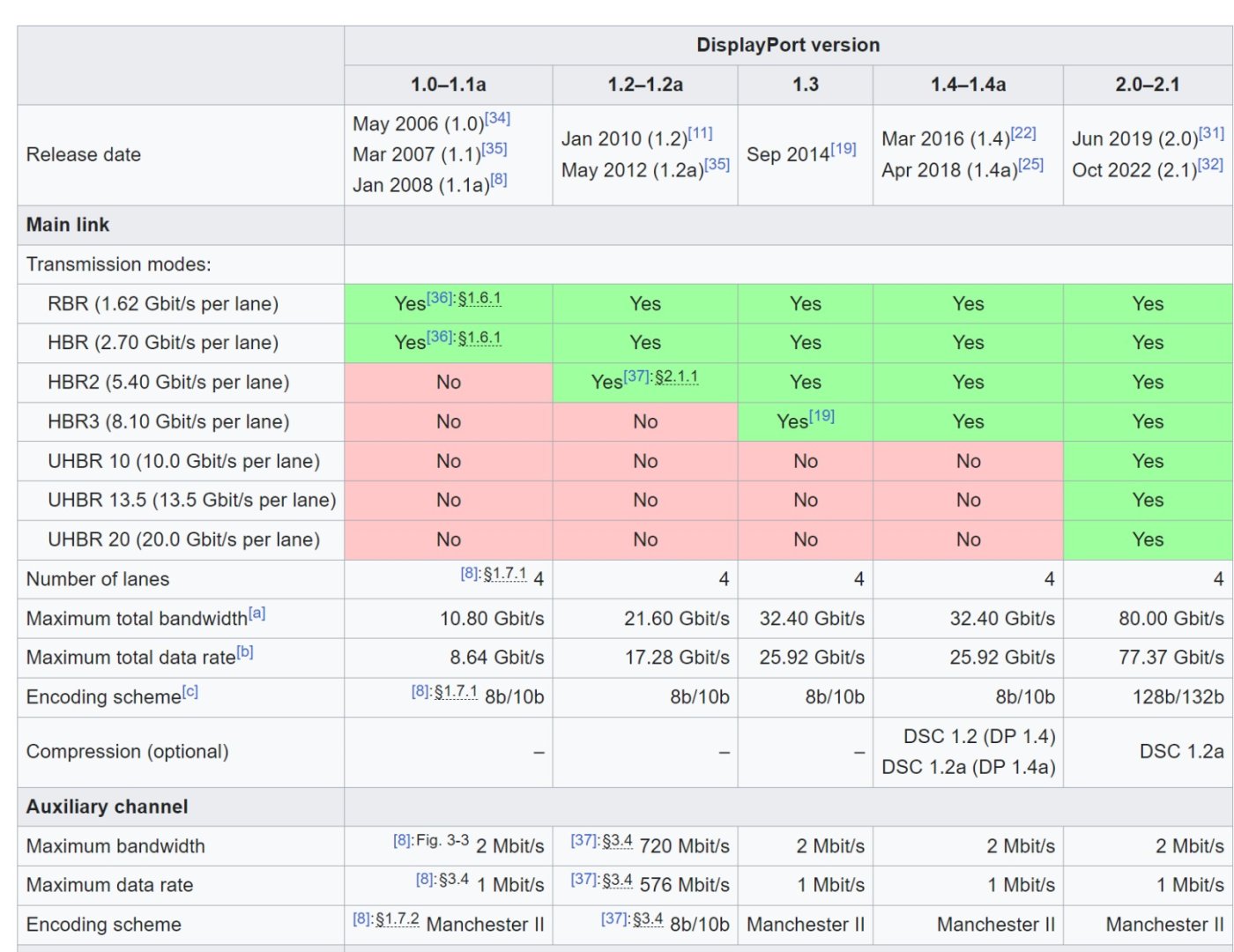
Task: Select the "UHBR 13.5 (13.5 Gbit/s per lane)" label
Action: coord(192,501)
